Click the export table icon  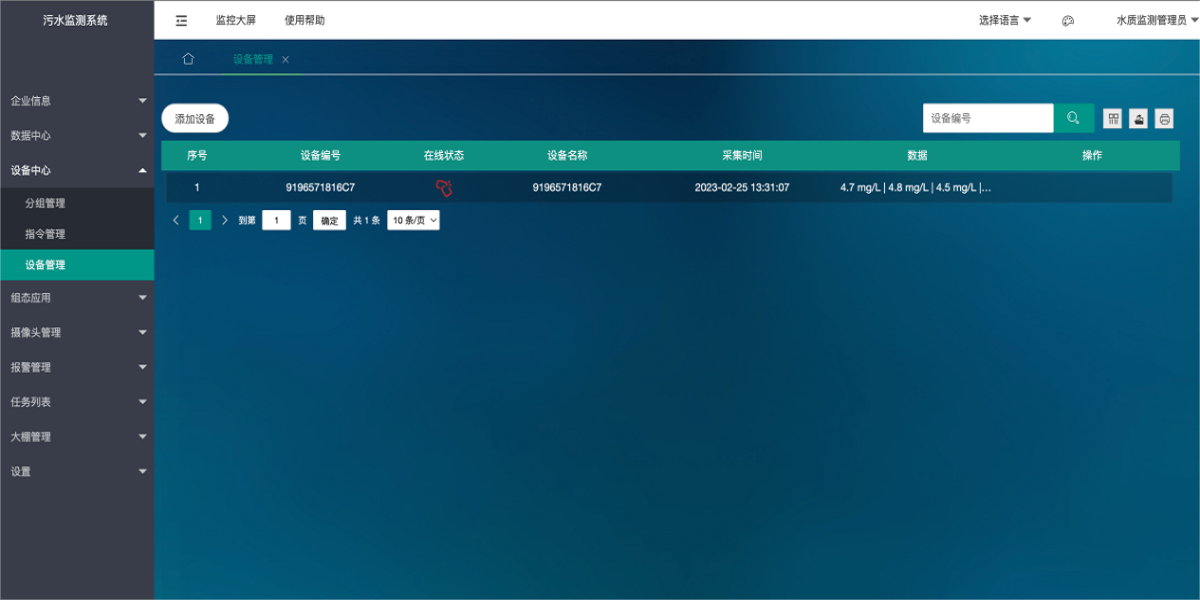pyautogui.click(x=1138, y=119)
